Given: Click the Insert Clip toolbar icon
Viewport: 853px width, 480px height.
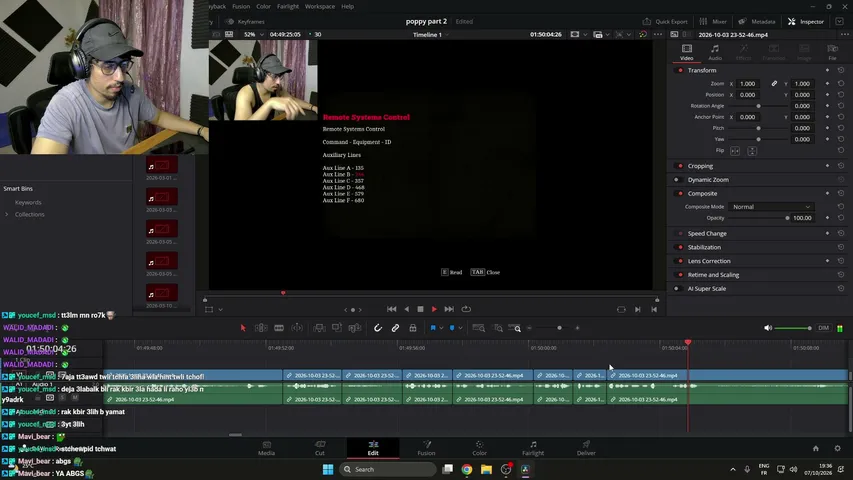Looking at the screenshot, I should tap(319, 328).
